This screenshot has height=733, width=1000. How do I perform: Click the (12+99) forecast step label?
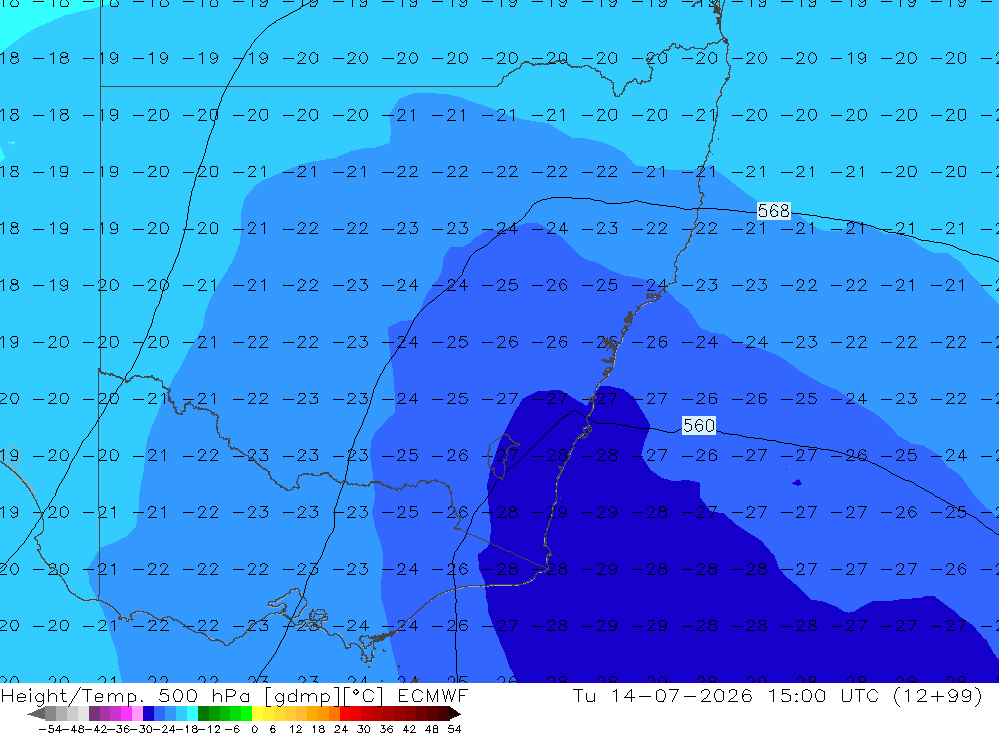coord(938,695)
